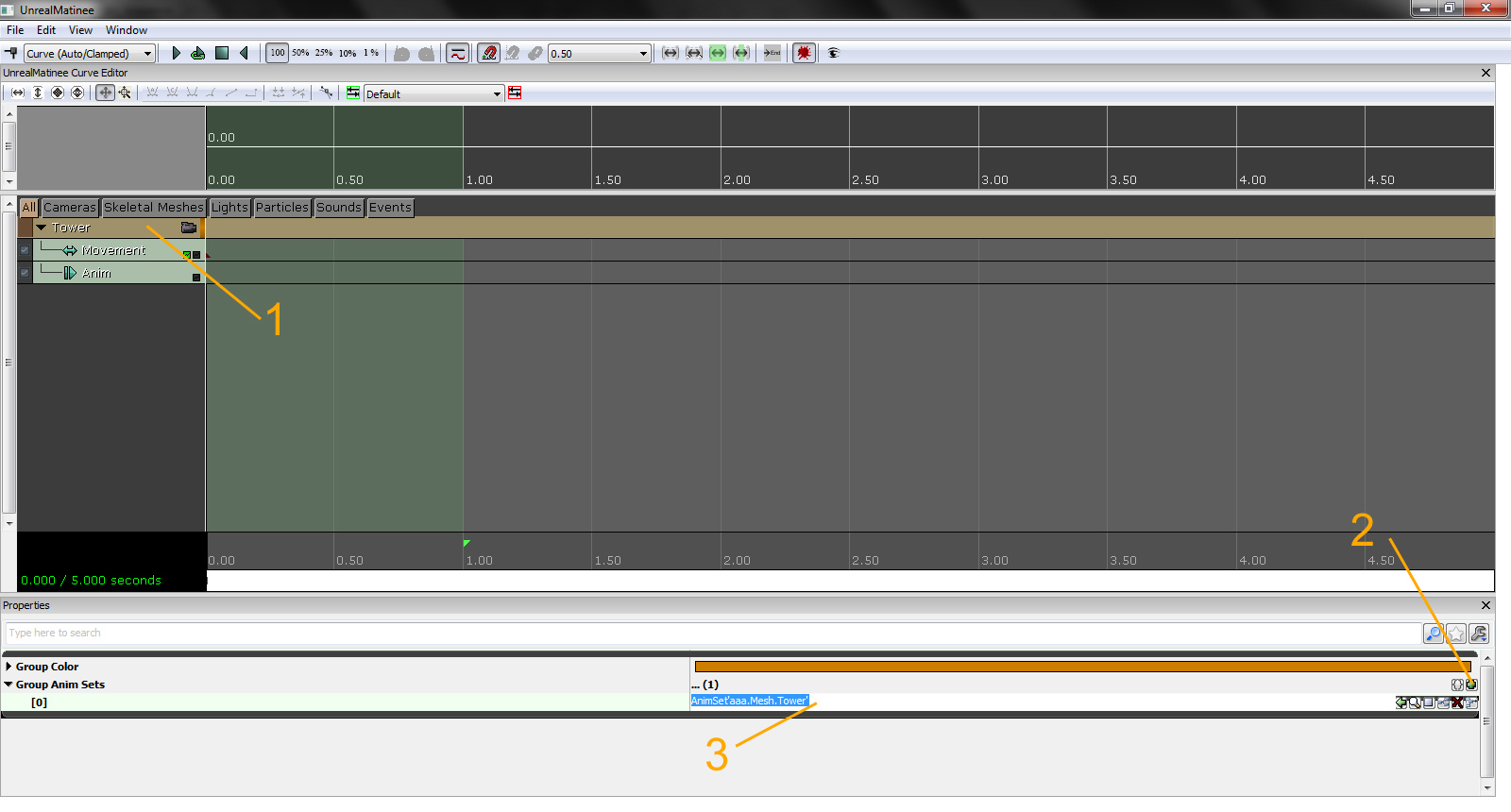Click the Pan/Edit mode icon in the curve editor

105,93
